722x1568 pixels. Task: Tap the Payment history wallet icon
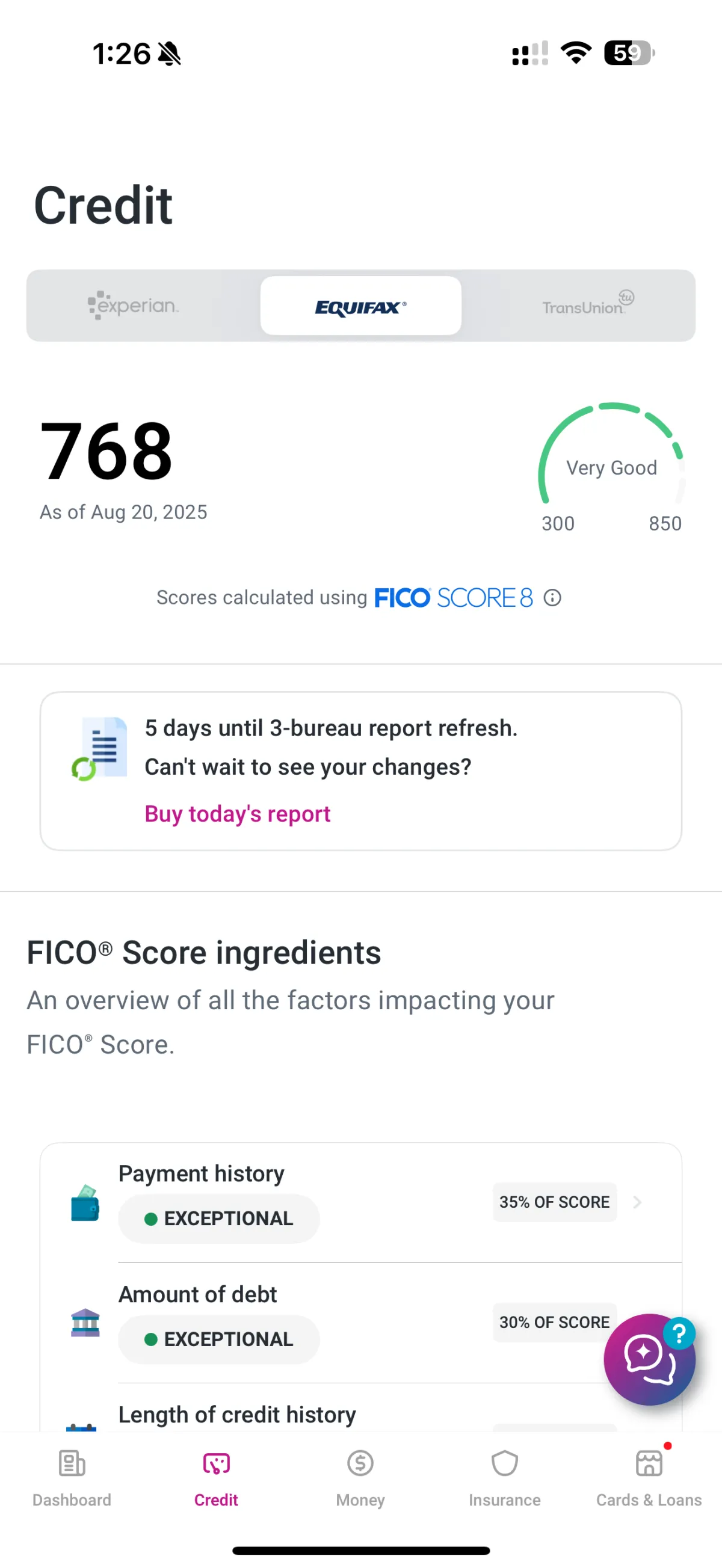tap(85, 1202)
